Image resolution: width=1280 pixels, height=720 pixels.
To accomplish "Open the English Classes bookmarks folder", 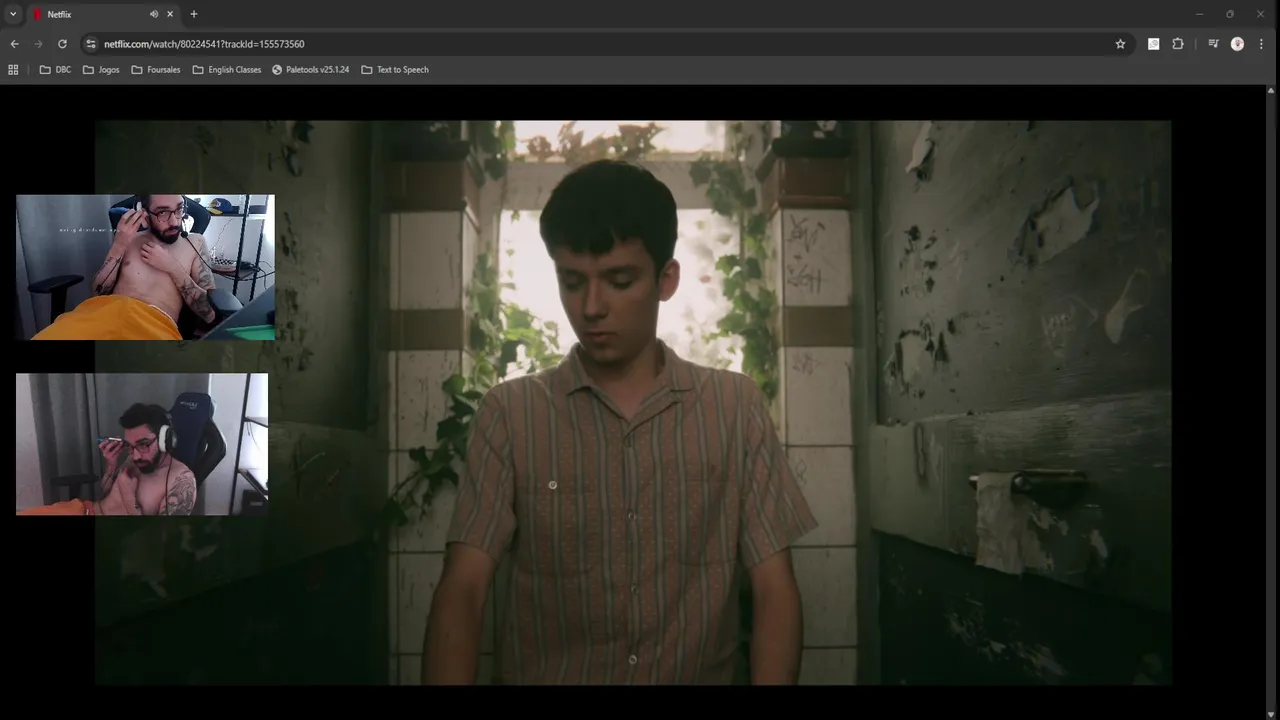I will (x=227, y=70).
